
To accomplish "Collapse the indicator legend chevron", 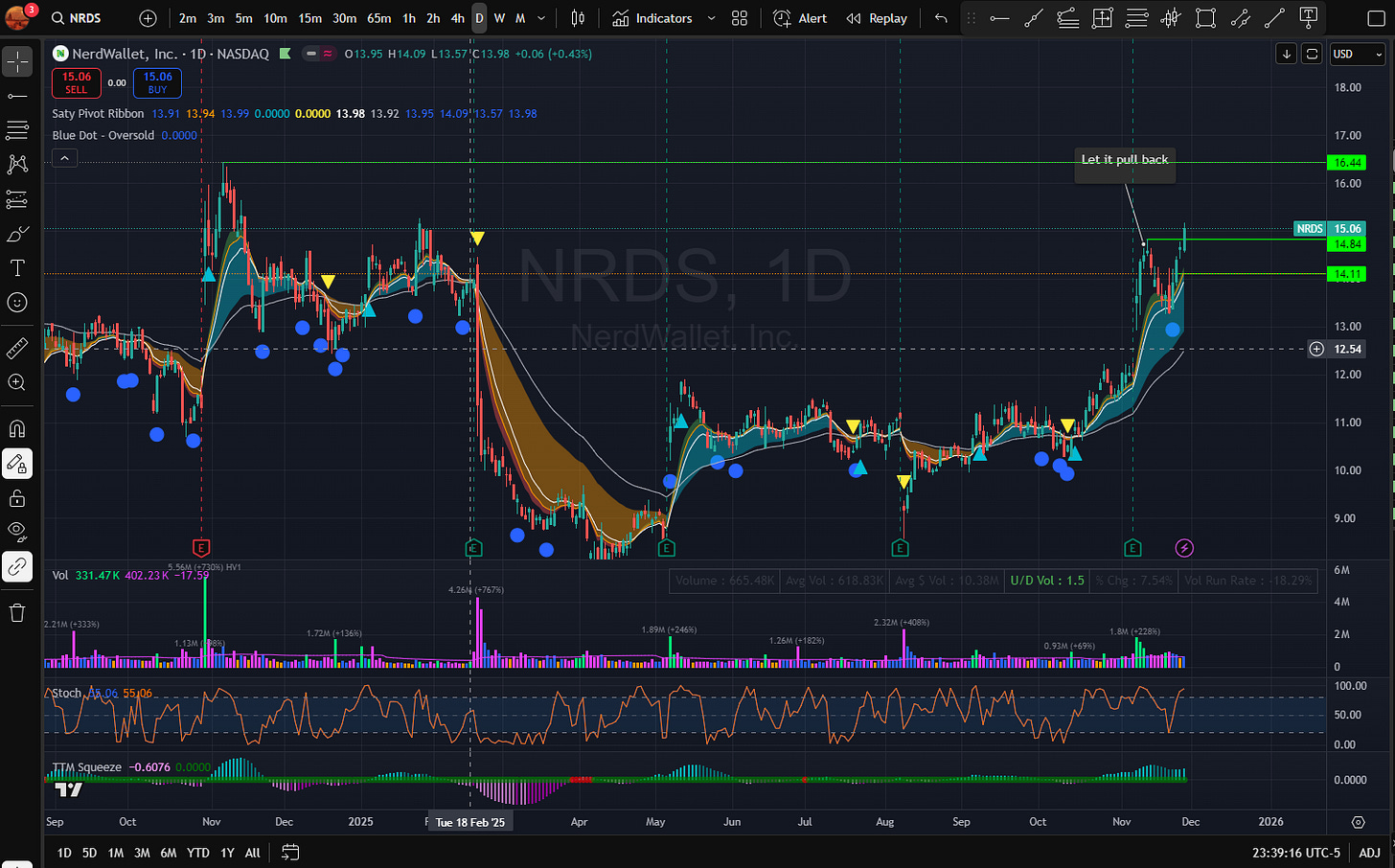I will point(64,158).
